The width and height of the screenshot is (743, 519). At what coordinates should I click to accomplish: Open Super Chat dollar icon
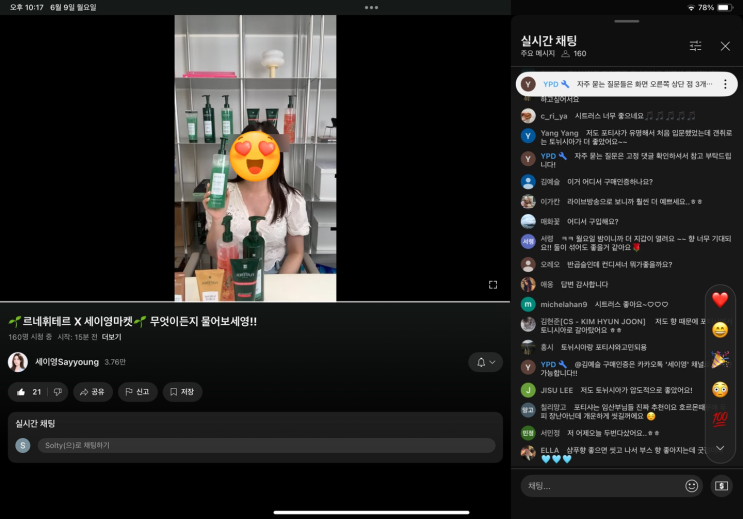(721, 486)
